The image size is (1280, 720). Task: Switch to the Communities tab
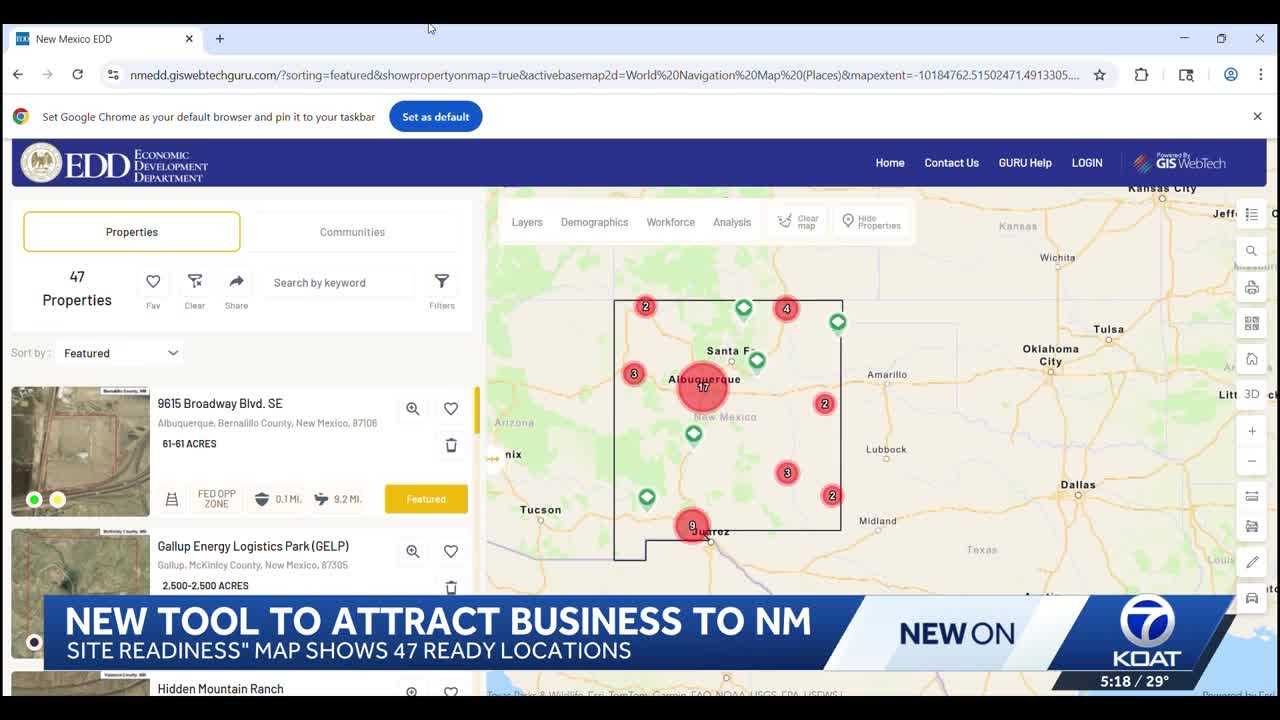(x=352, y=231)
